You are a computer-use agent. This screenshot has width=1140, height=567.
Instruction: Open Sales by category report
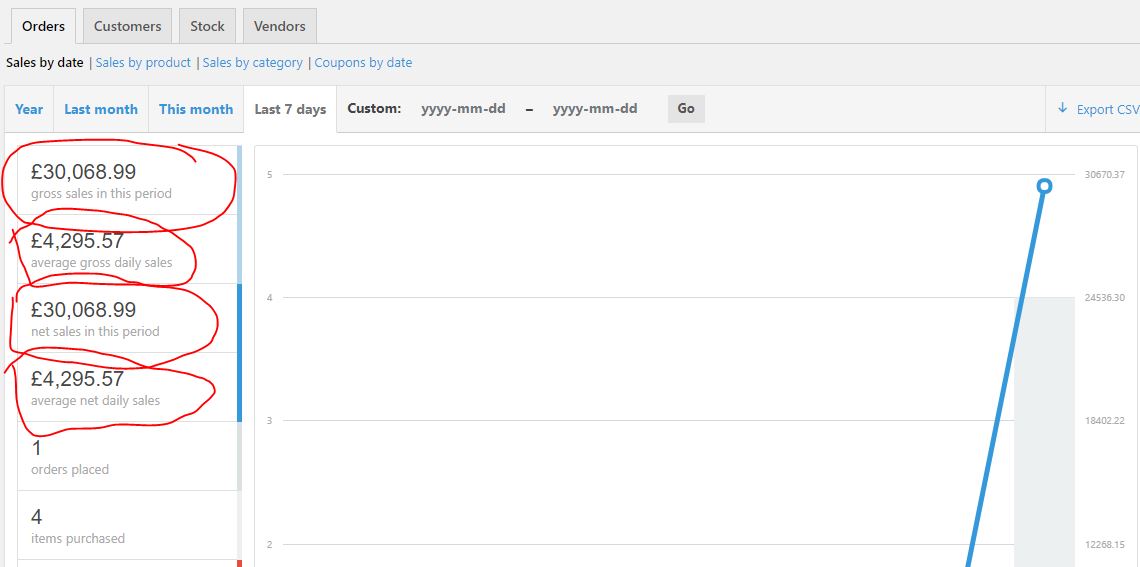tap(252, 63)
